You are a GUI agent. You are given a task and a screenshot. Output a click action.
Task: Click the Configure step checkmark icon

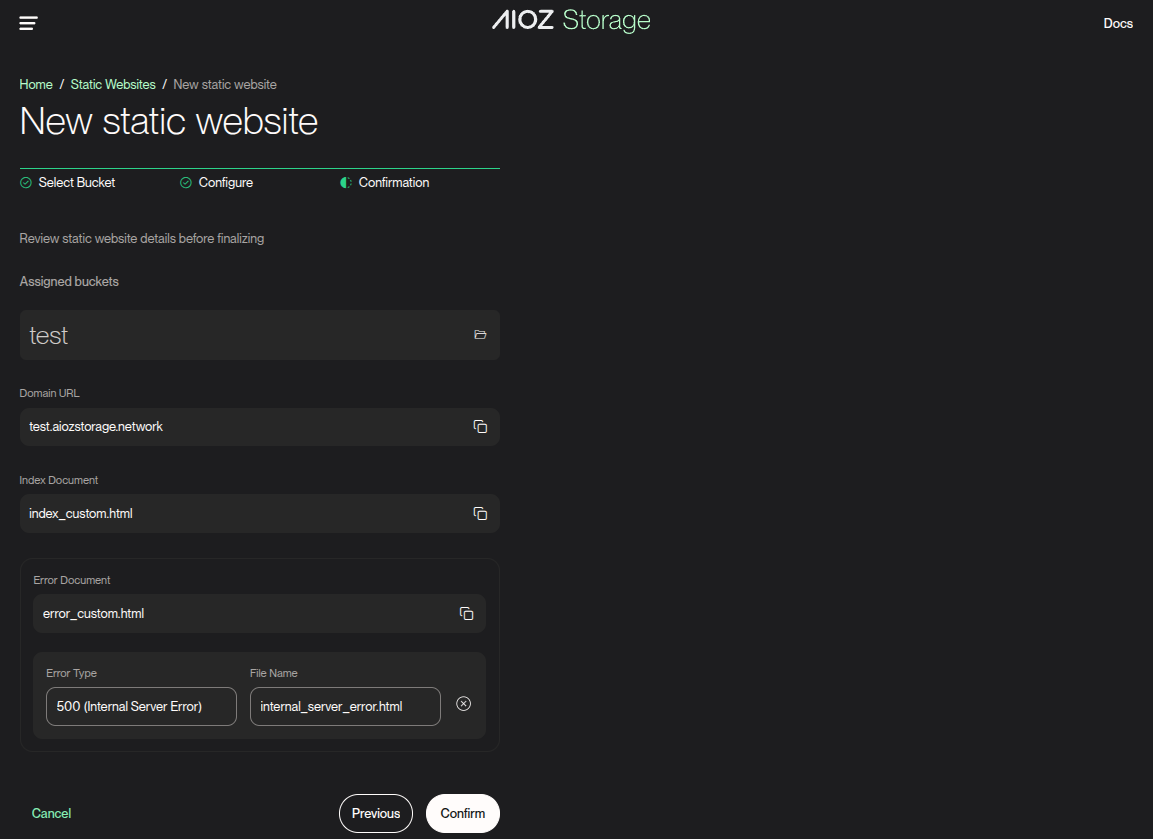coord(186,183)
